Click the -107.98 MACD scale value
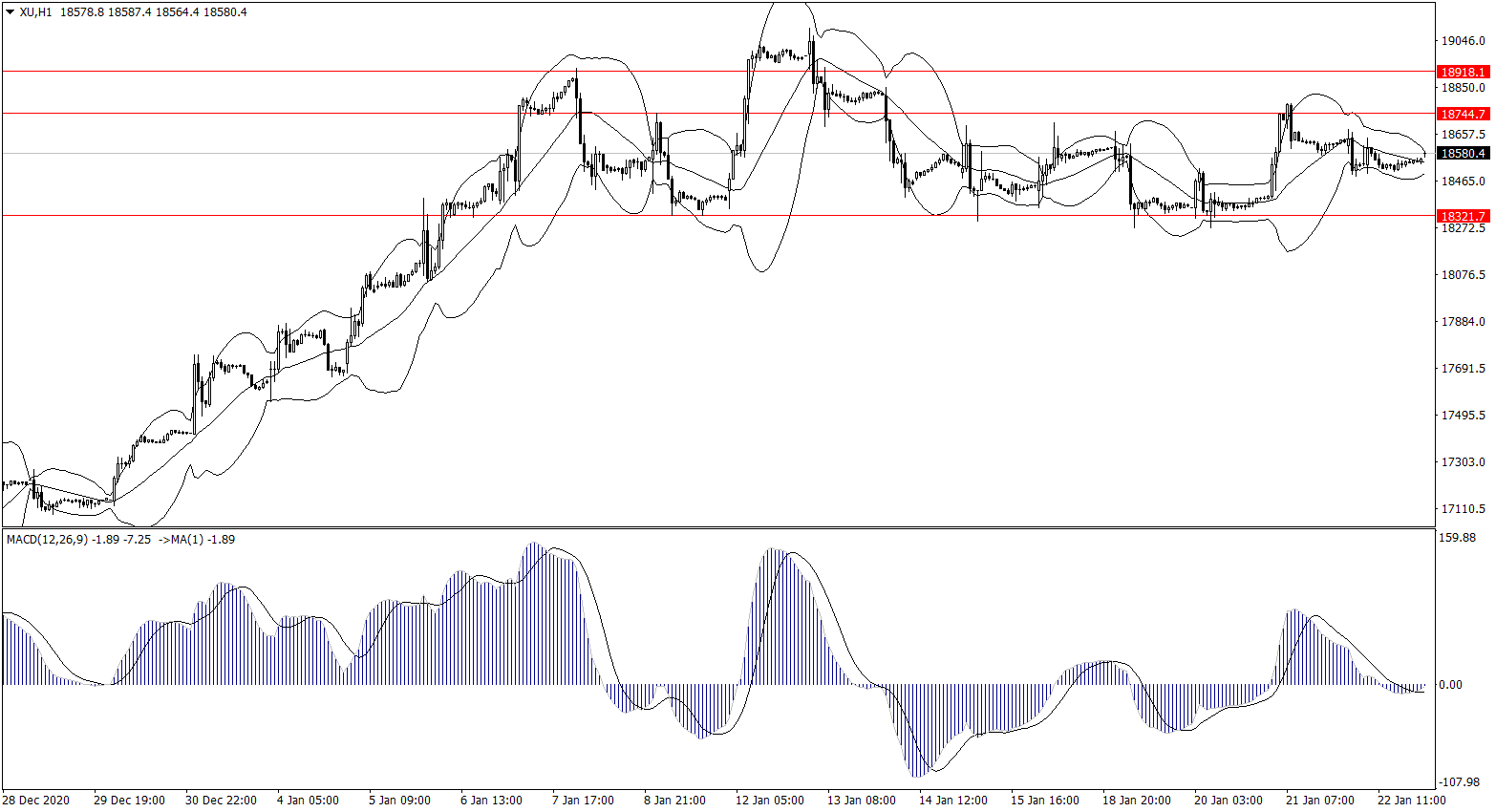 click(x=1459, y=781)
